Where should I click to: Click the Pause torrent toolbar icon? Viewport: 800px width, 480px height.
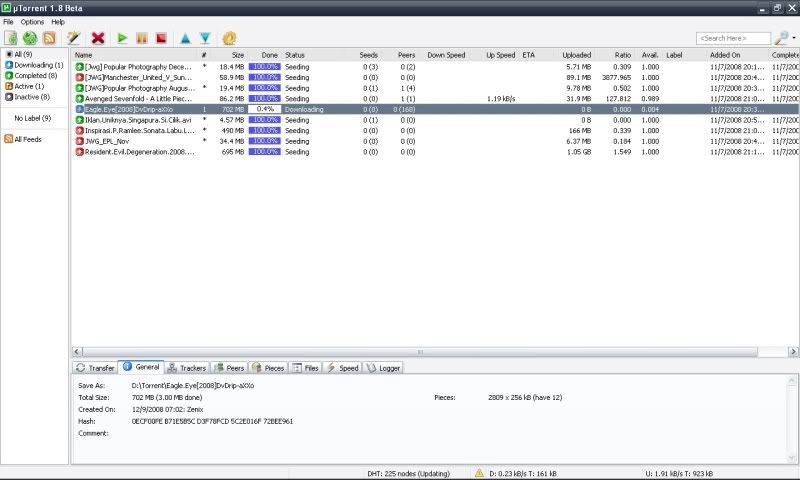point(141,38)
